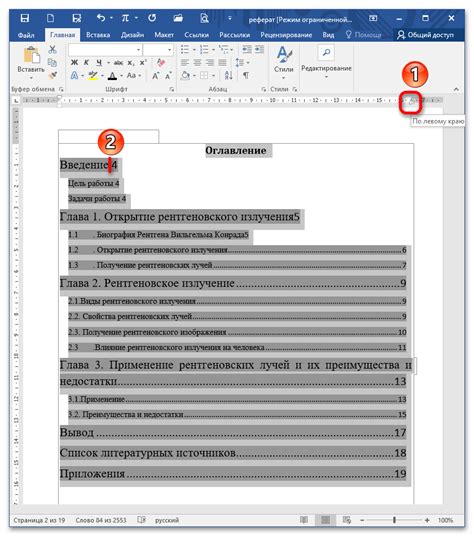Image resolution: width=474 pixels, height=536 pixels.
Task: Paste using the clipboard Вставить icon
Action: pyautogui.click(x=31, y=55)
